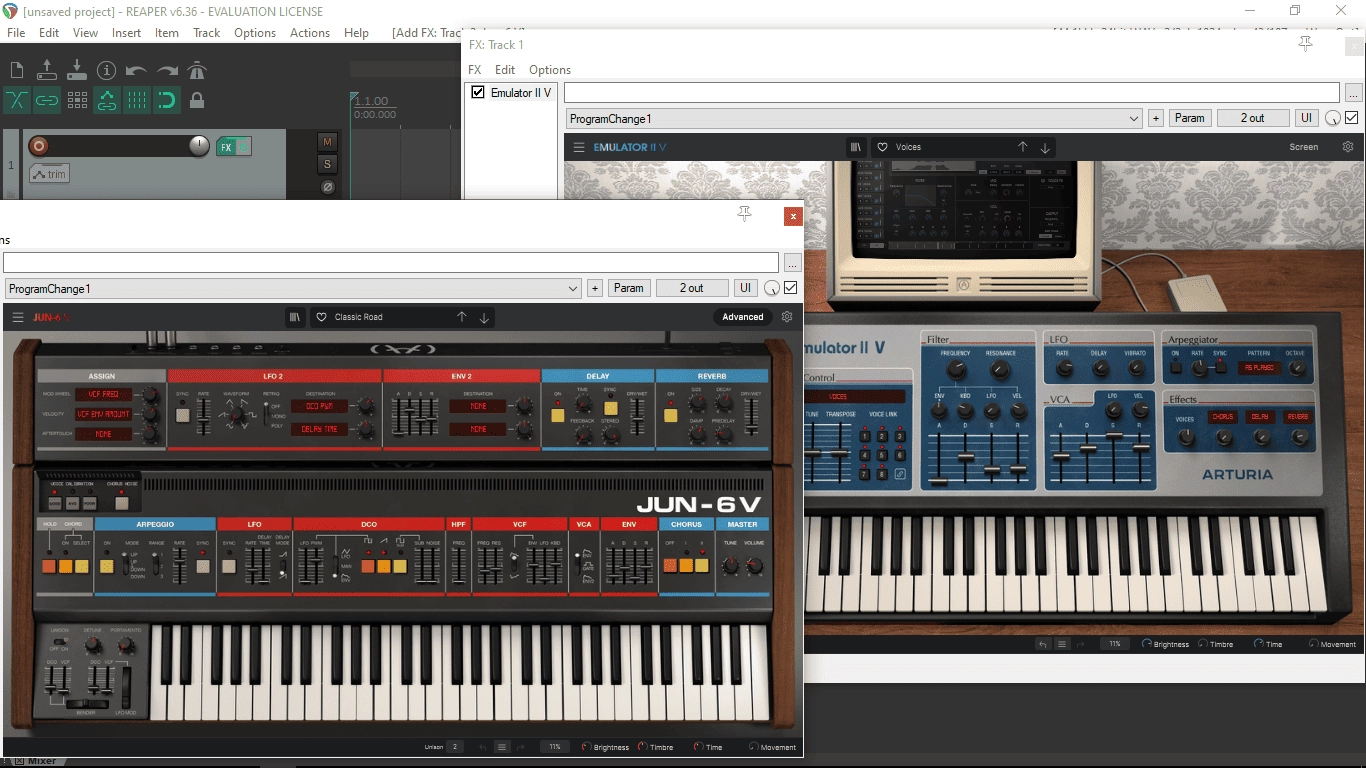The height and width of the screenshot is (768, 1366).
Task: Arm track 1 record button
Action: point(38,146)
